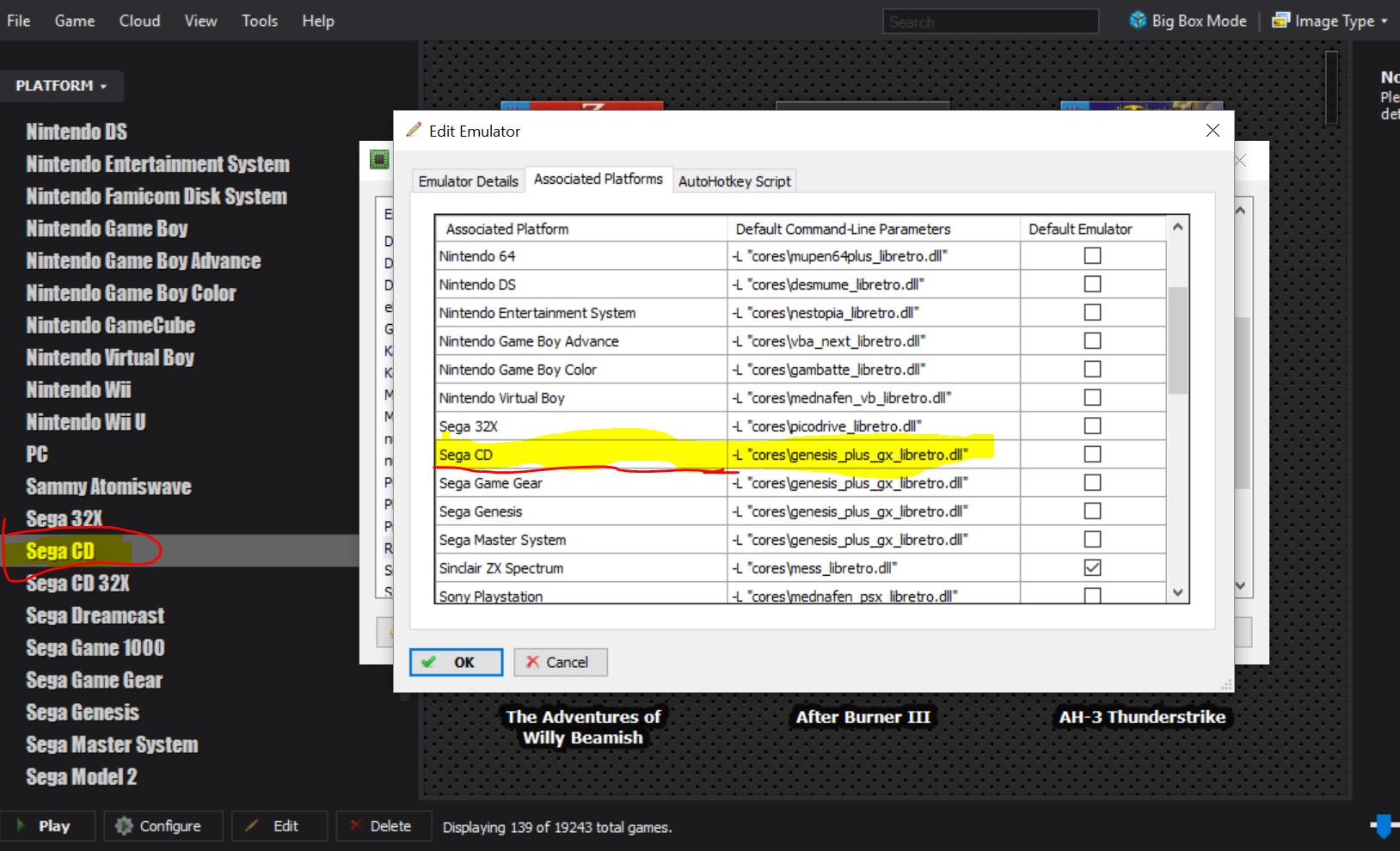Close the Edit Emulator dialog
This screenshot has height=851, width=1400.
point(1213,131)
